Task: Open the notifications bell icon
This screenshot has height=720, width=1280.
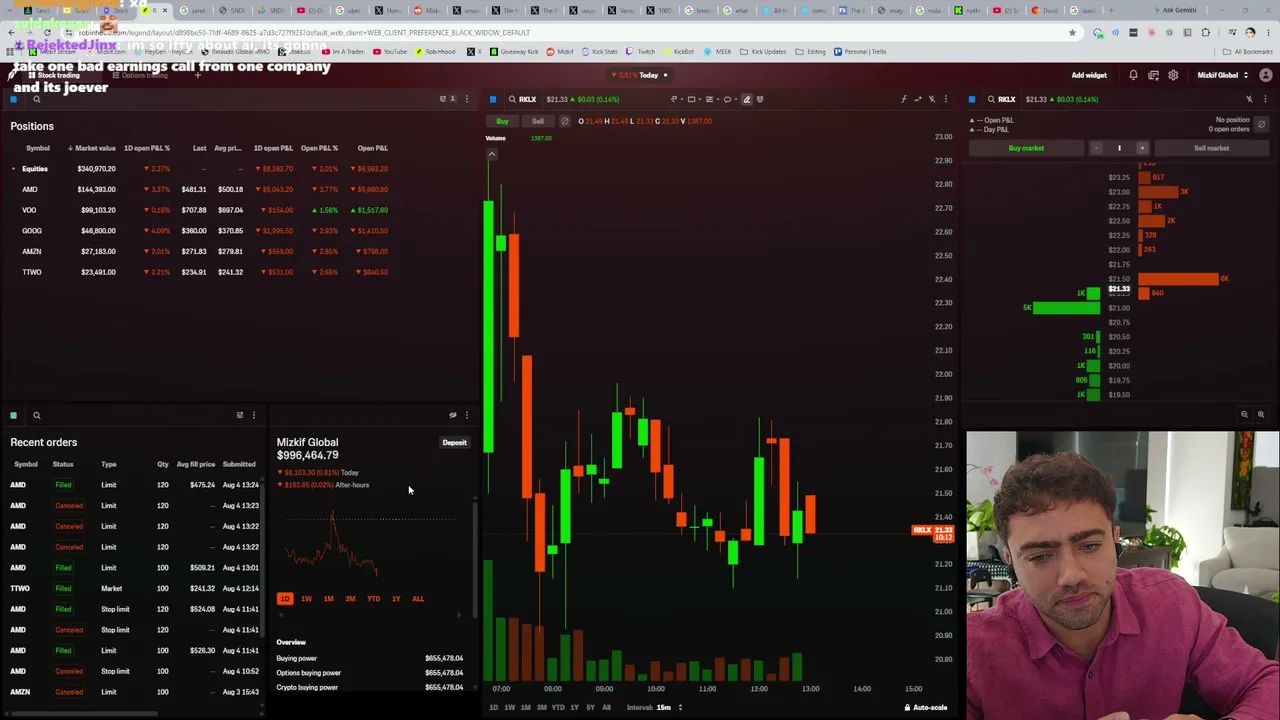Action: 1133,75
